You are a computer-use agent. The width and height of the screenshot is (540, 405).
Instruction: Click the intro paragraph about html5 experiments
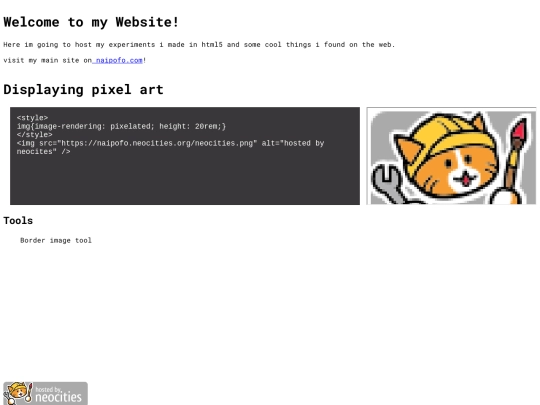click(199, 45)
